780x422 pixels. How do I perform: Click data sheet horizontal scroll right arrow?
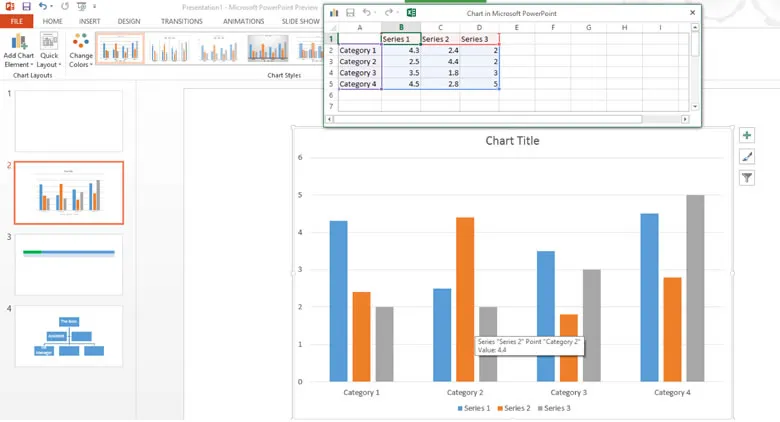tap(685, 119)
